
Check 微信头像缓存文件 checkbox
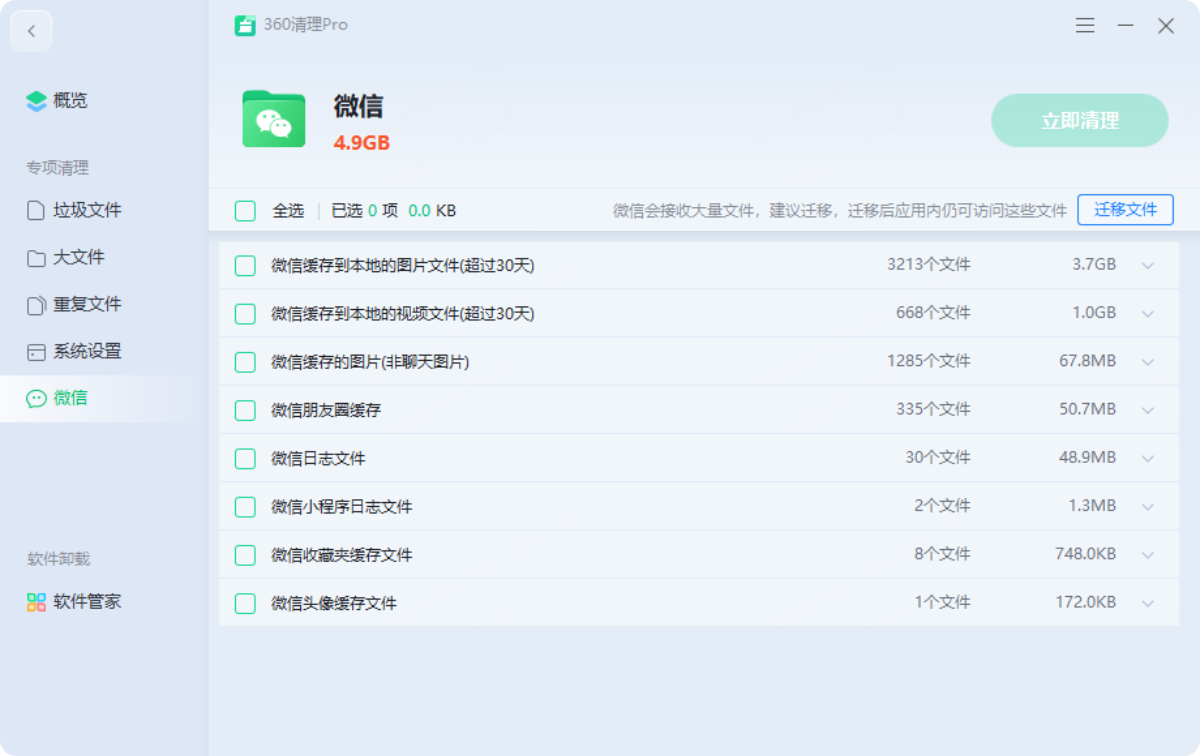[245, 603]
